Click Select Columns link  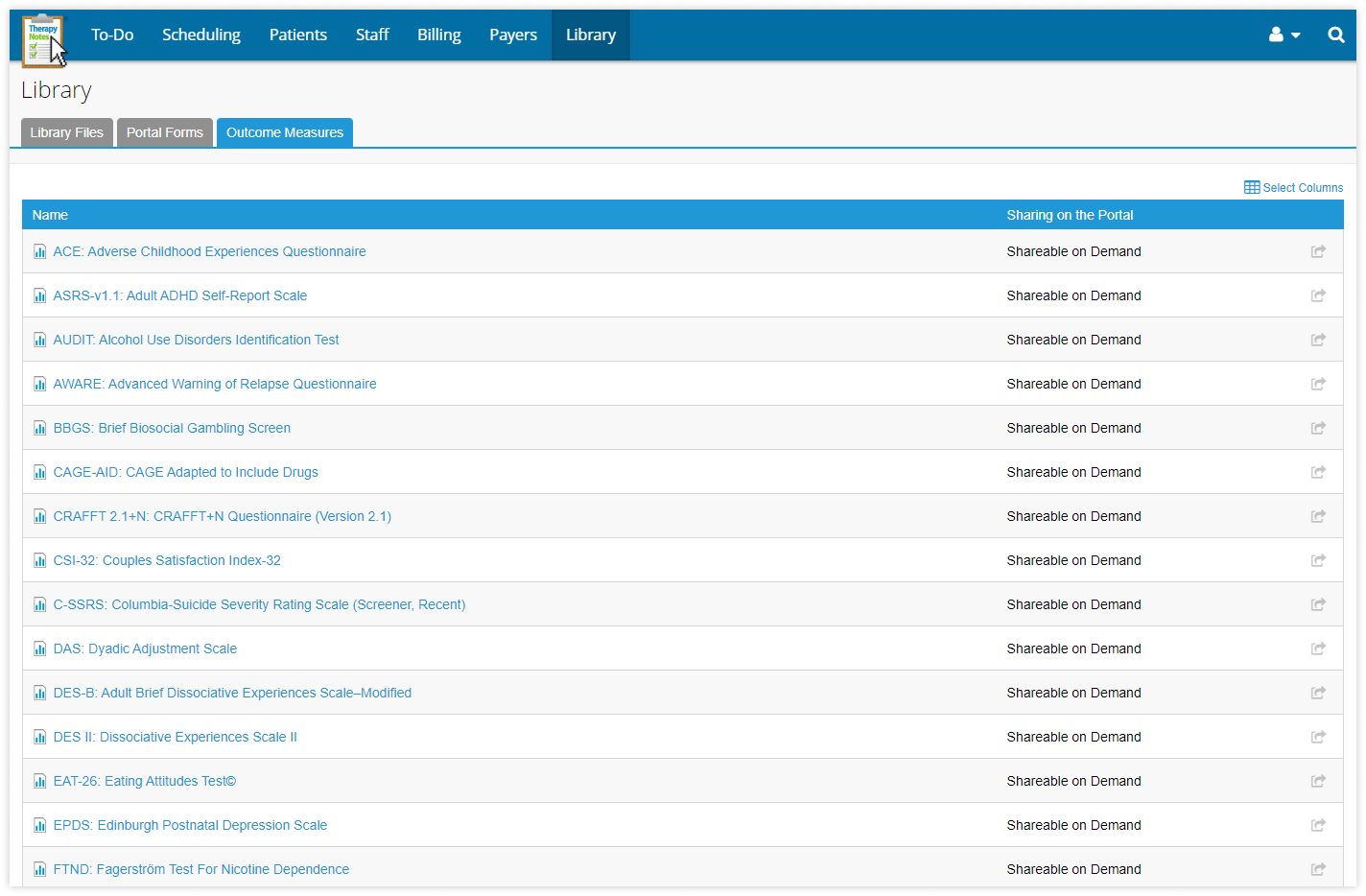pyautogui.click(x=1293, y=187)
